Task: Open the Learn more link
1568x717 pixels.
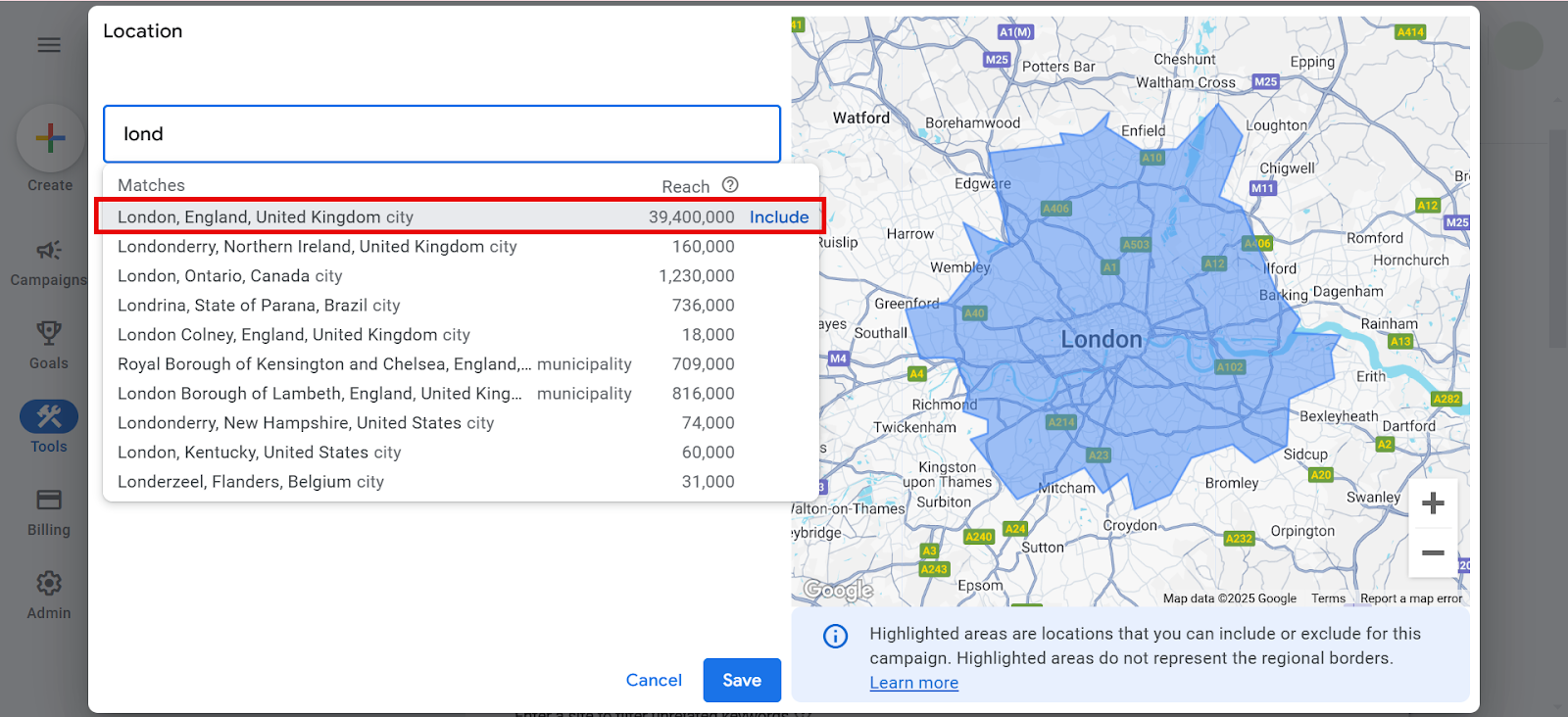Action: pyautogui.click(x=913, y=683)
